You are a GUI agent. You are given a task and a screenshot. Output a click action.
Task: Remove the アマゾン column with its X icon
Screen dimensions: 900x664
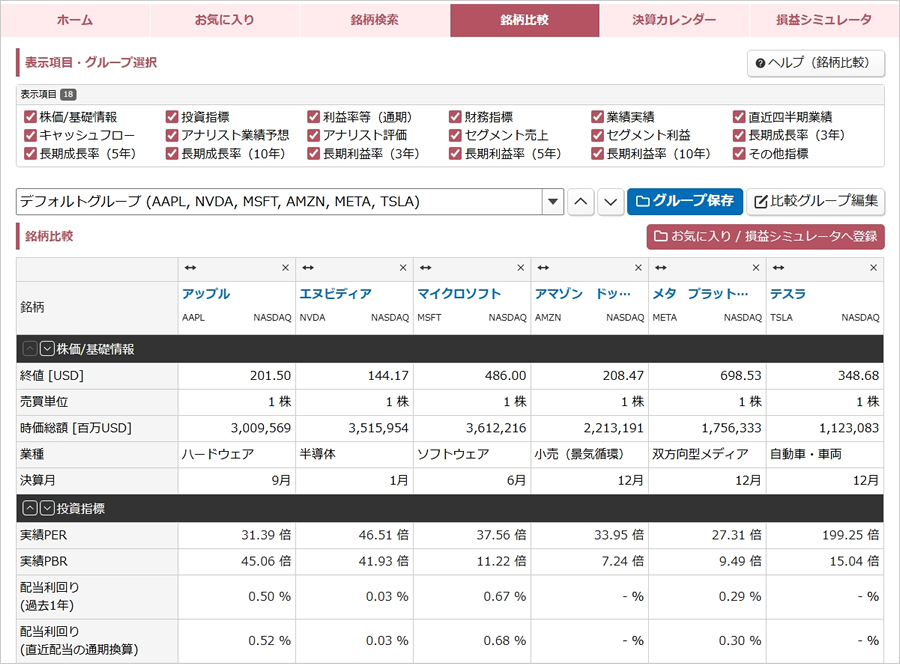[x=638, y=268]
